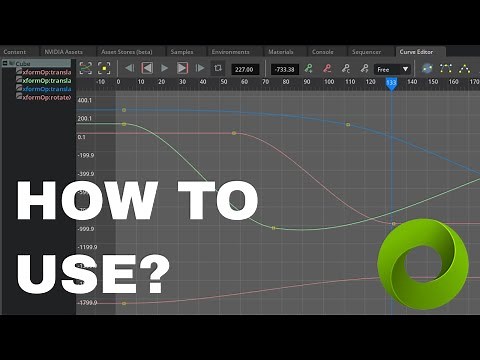
Task: Select the pink curve keyframe near frame 55
Action: pos(234,133)
